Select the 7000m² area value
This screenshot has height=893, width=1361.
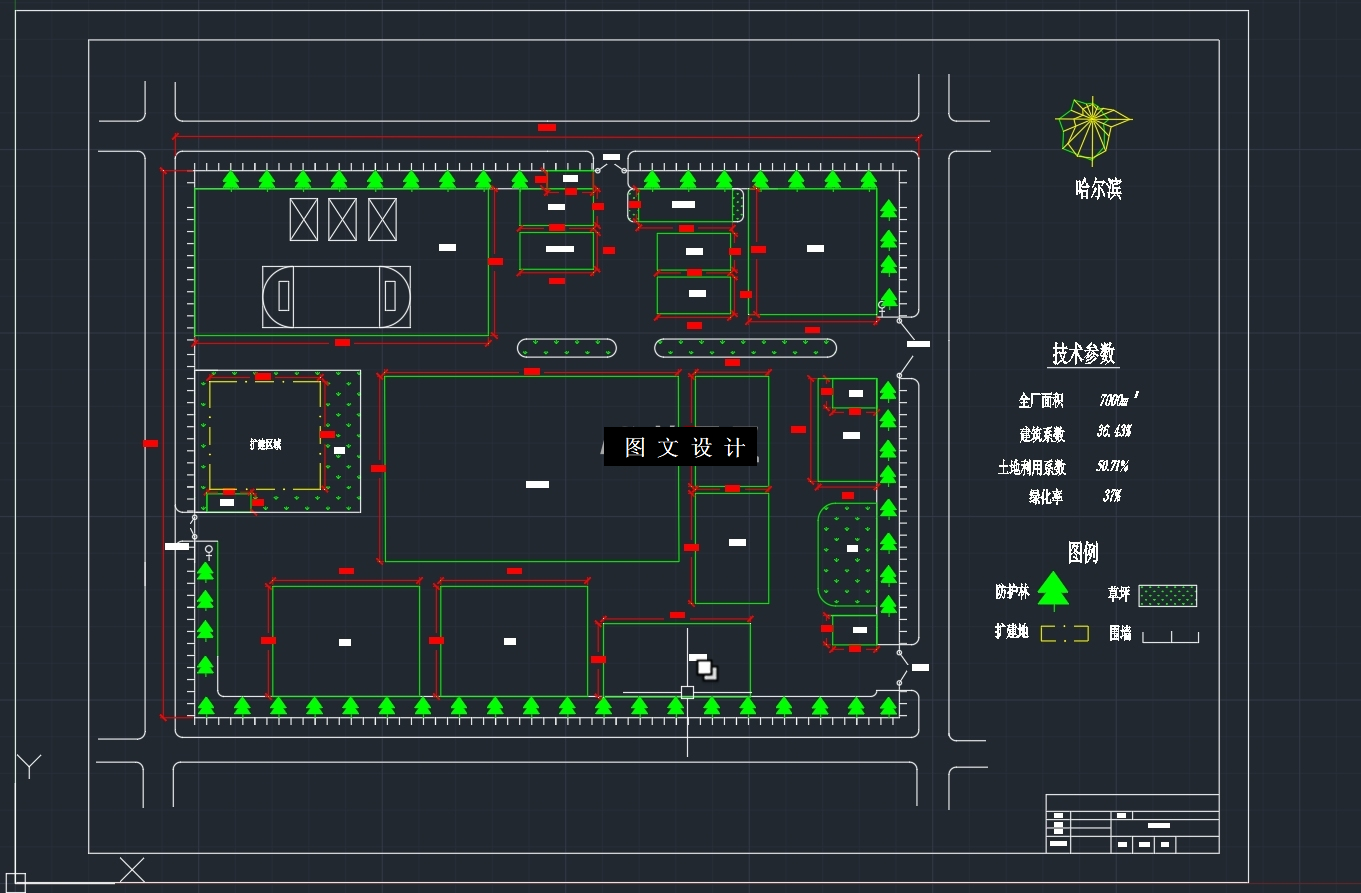tap(1119, 400)
